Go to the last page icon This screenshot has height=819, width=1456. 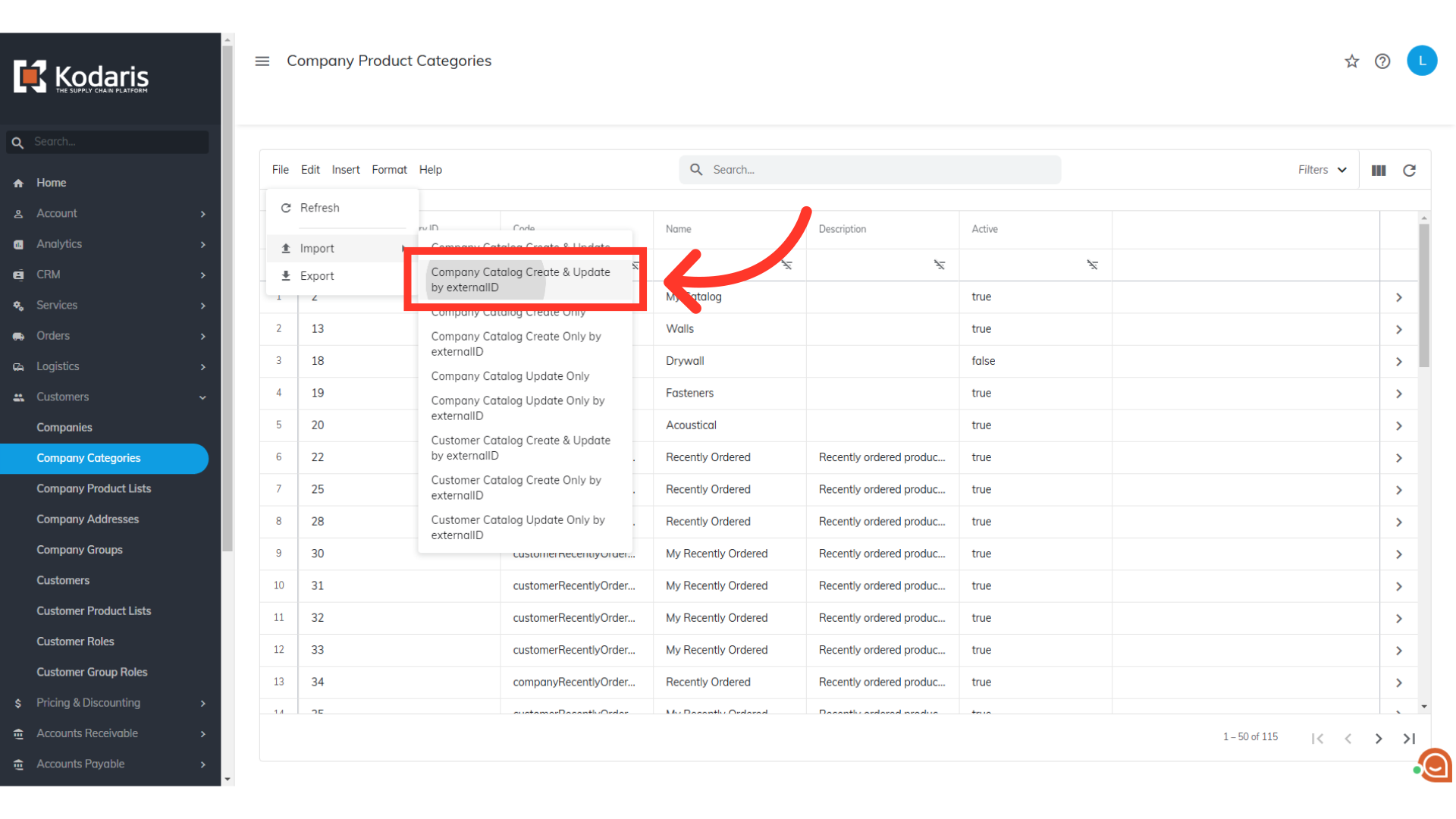1409,738
